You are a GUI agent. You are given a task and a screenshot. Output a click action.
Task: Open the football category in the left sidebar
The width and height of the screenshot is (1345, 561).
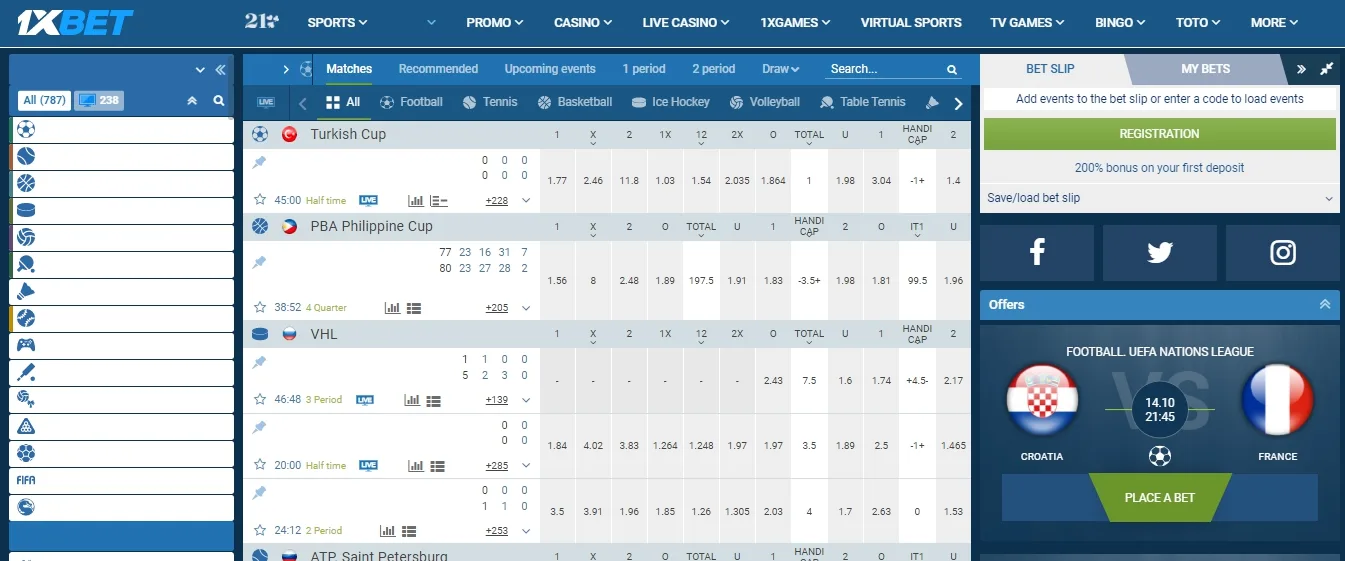tap(26, 130)
